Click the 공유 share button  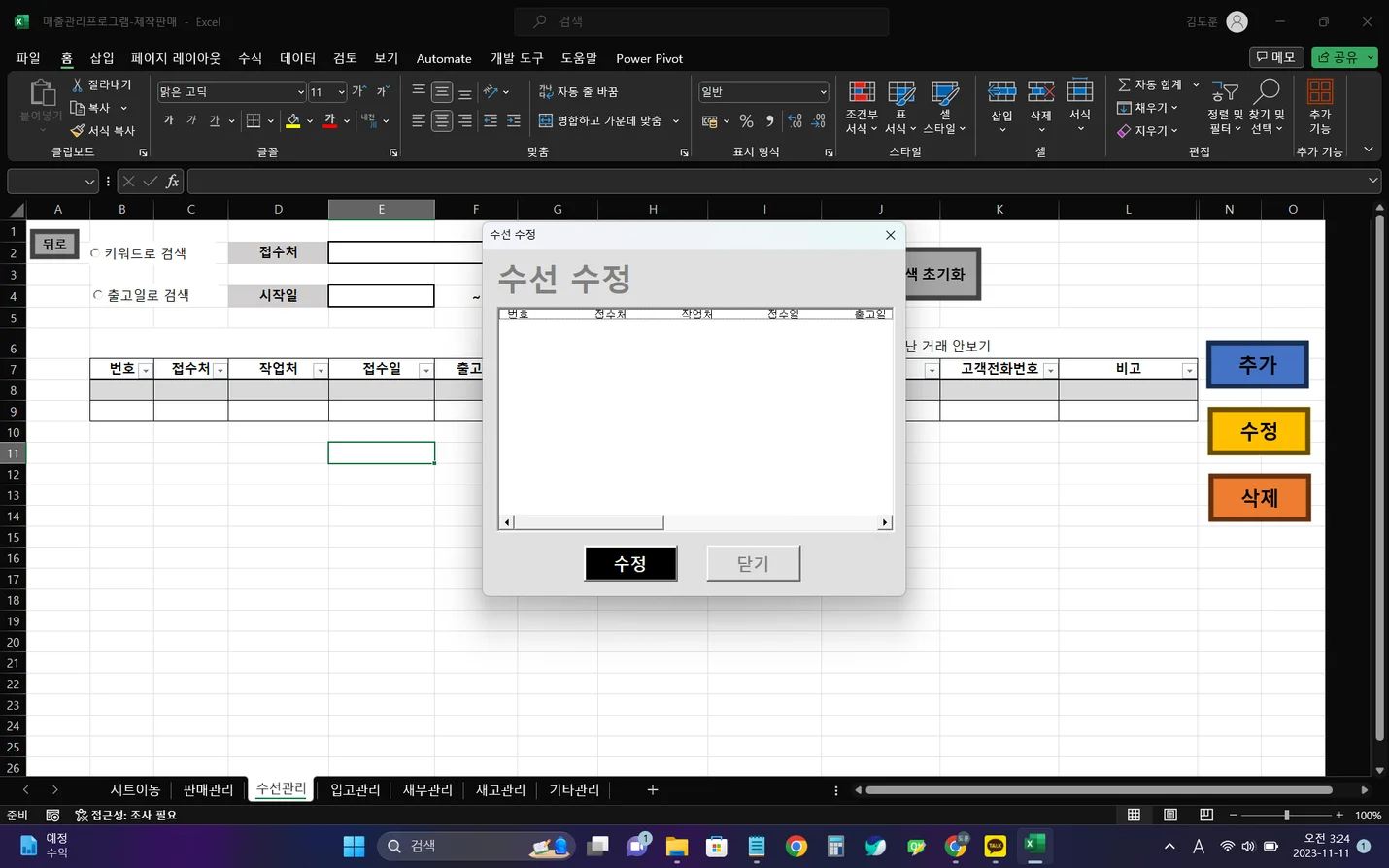[1344, 57]
